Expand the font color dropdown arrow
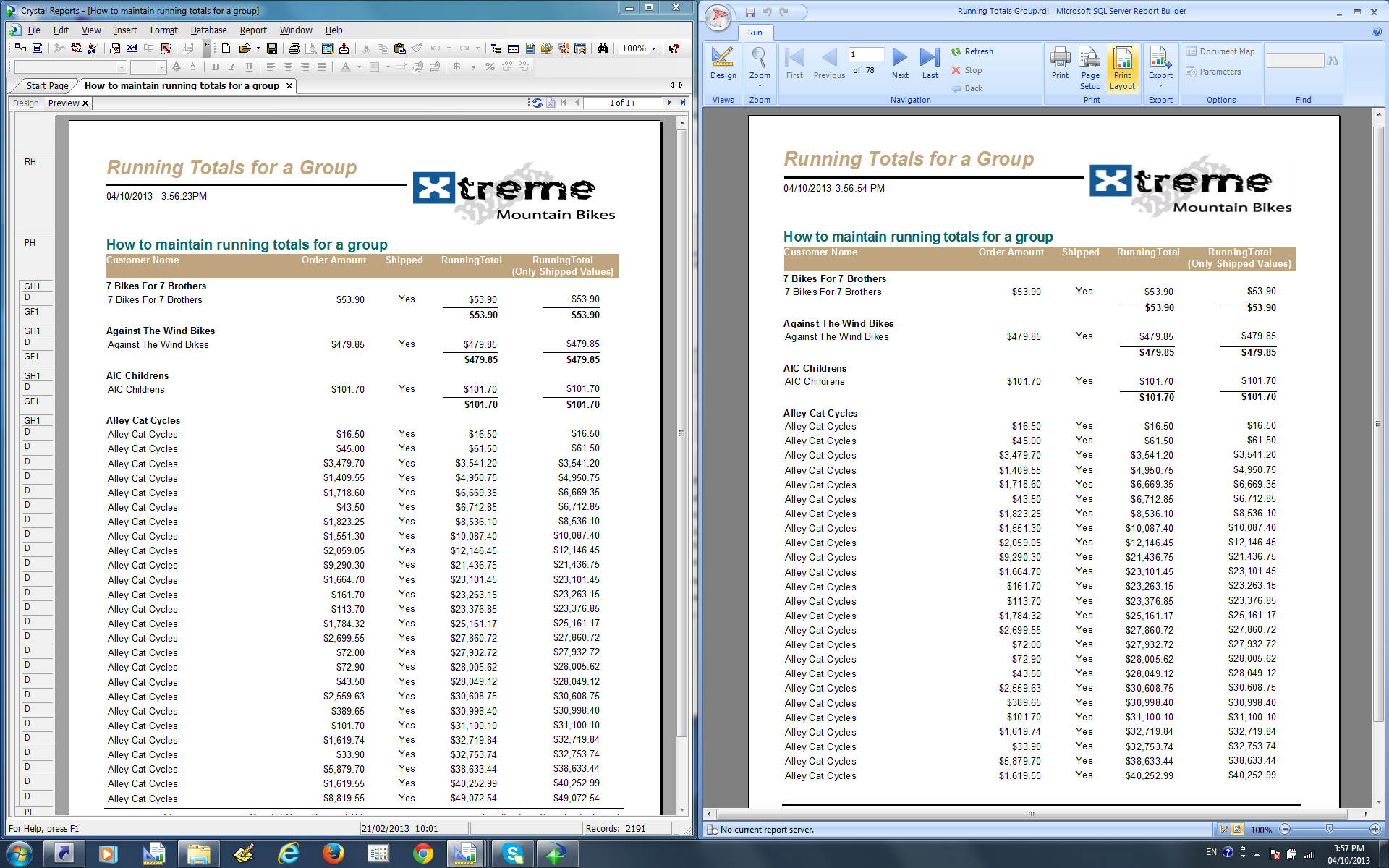 pos(359,67)
